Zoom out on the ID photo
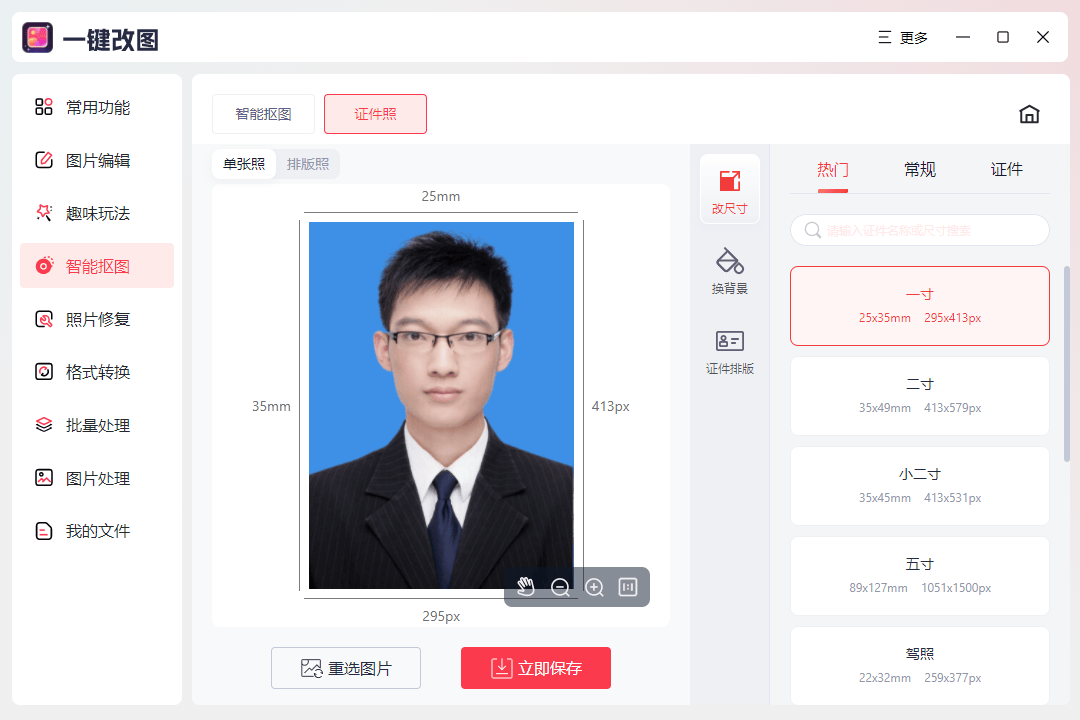This screenshot has width=1080, height=720. coord(560,587)
